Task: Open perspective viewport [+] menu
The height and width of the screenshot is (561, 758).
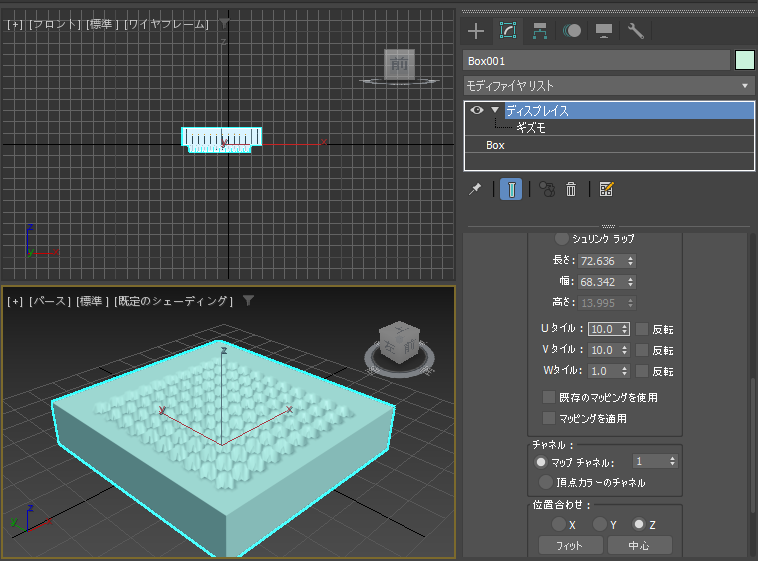Action: point(15,301)
